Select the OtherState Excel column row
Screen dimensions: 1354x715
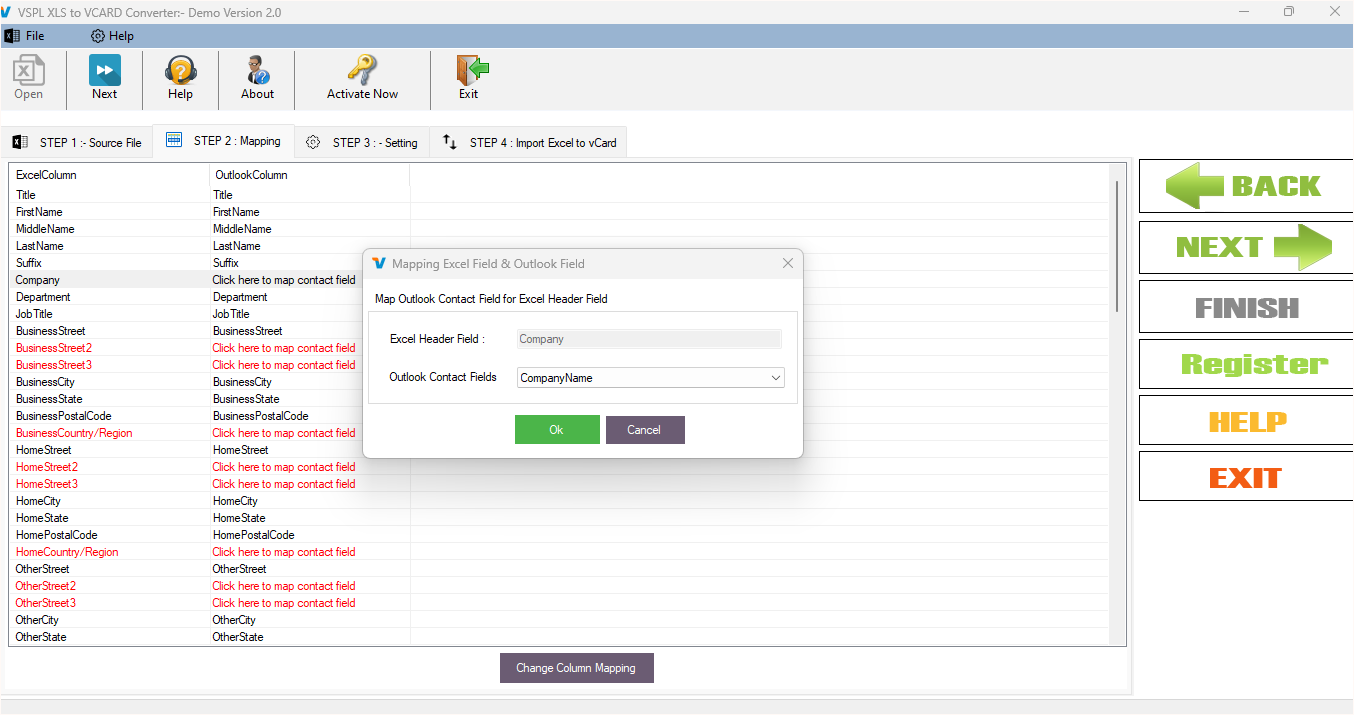click(41, 637)
